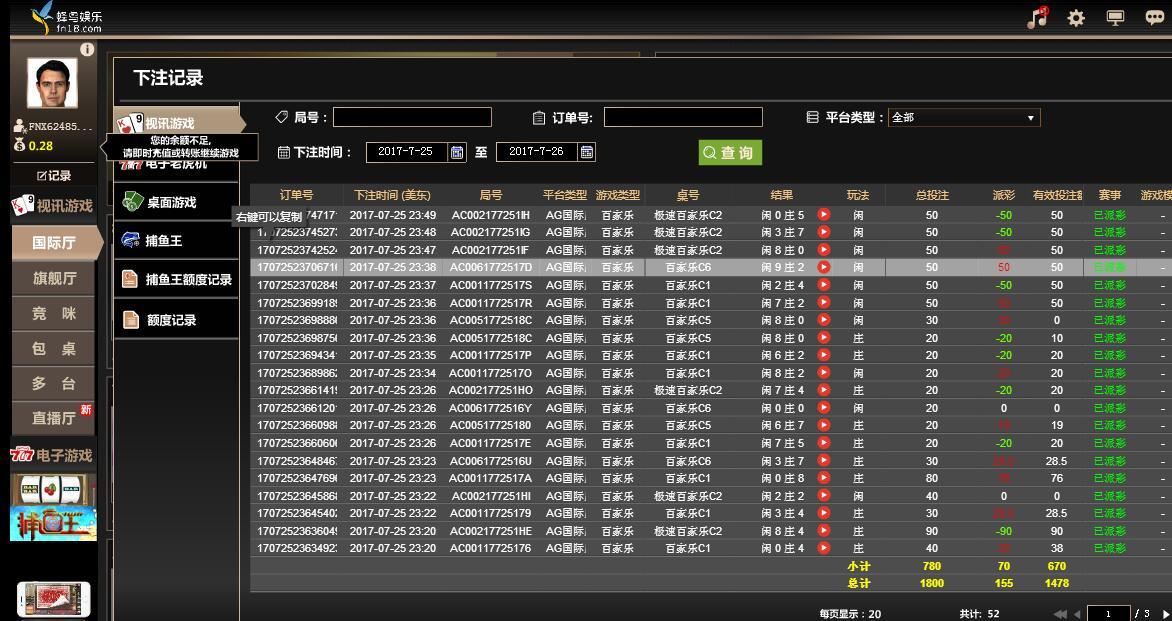The image size is (1172, 621).
Task: Play replay for round AC00117725179
Action: coord(824,513)
